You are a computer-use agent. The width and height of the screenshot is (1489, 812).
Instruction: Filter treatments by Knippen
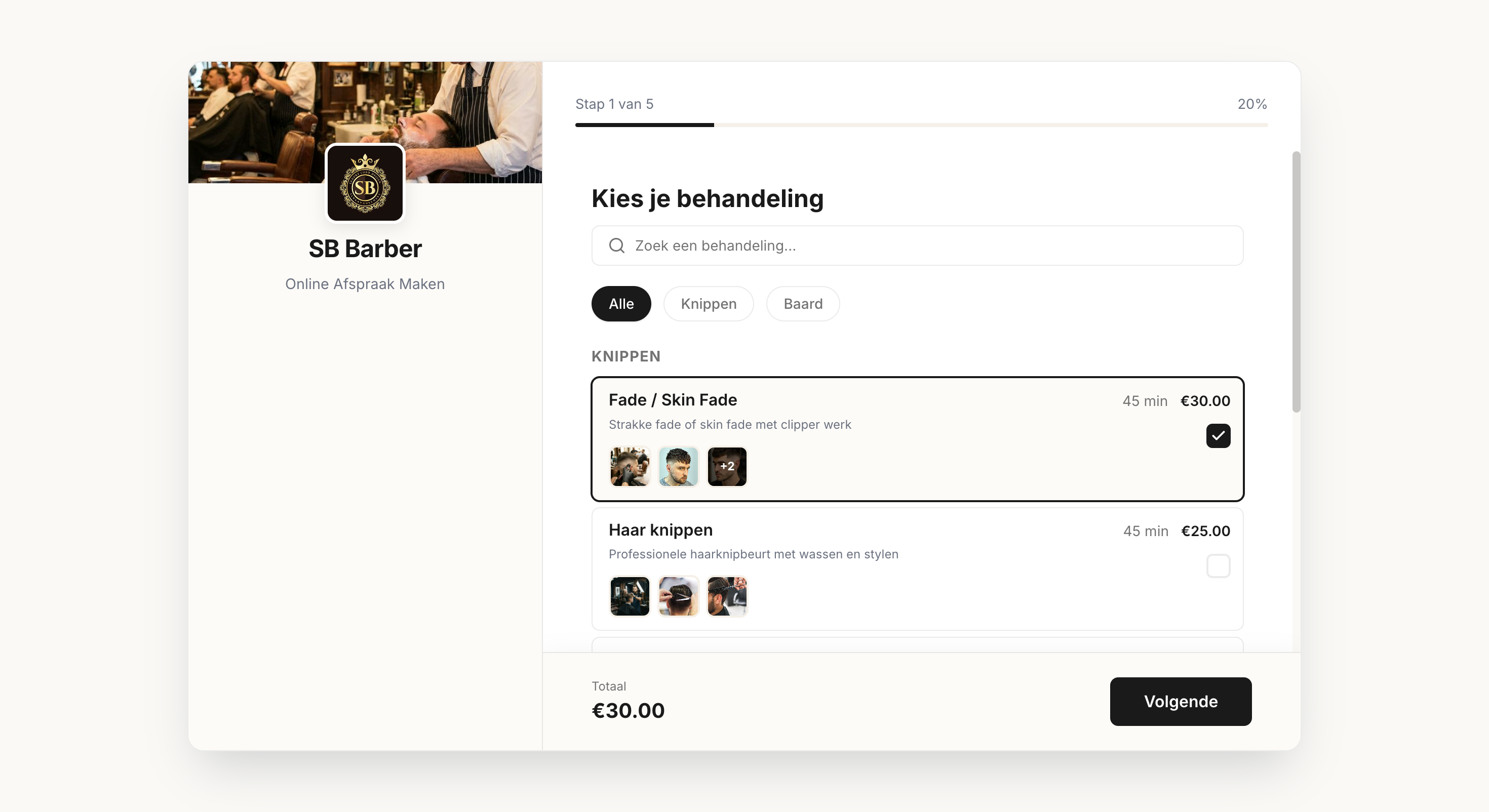[x=709, y=303]
